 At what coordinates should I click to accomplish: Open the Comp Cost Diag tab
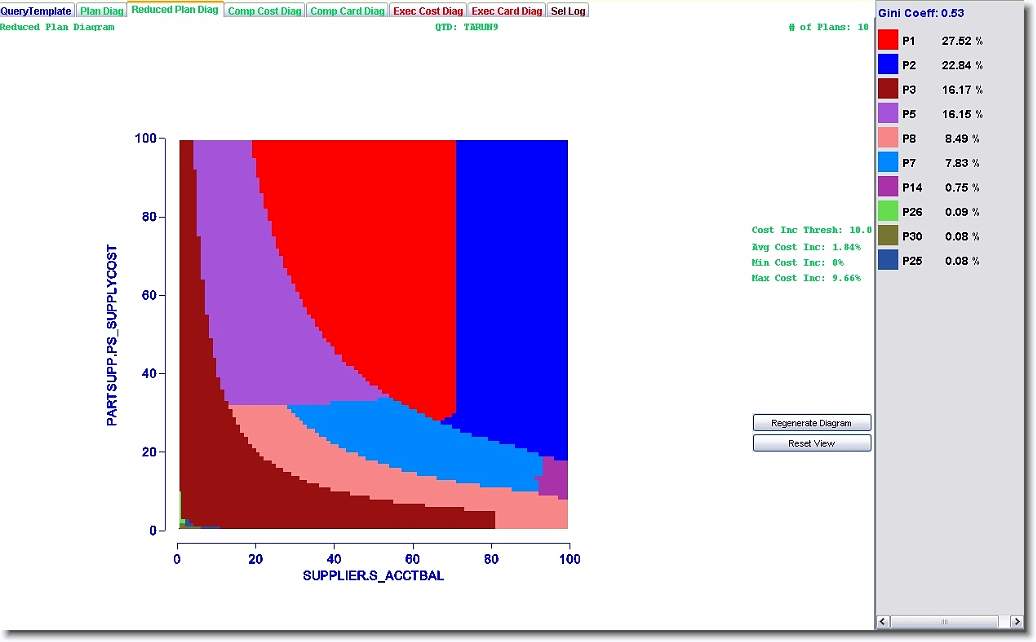(264, 11)
